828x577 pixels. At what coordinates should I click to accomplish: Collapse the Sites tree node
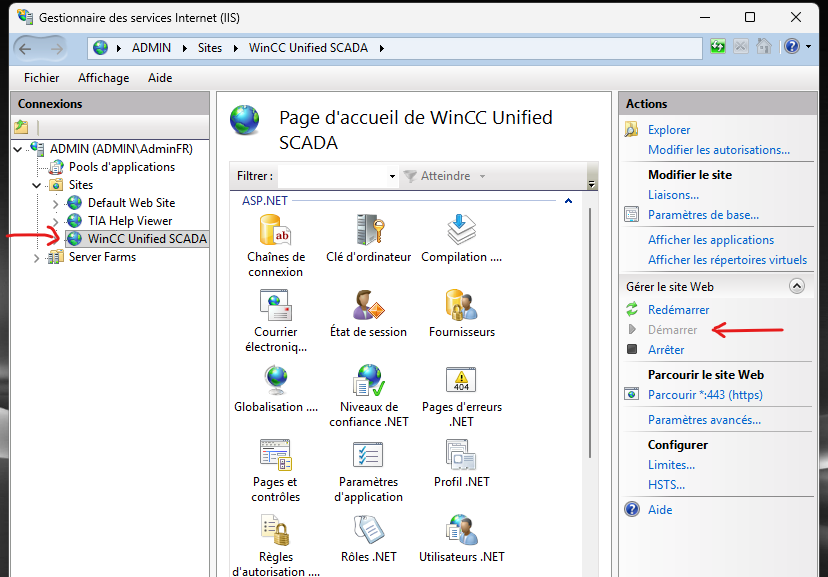36,185
